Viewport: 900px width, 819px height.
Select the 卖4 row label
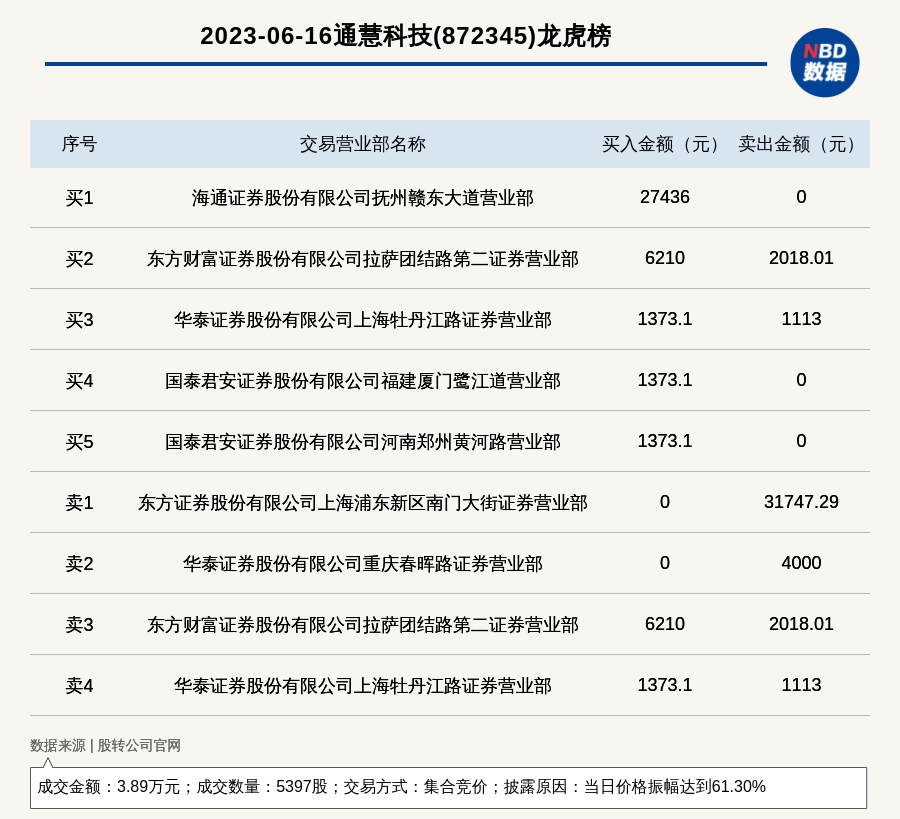point(79,685)
